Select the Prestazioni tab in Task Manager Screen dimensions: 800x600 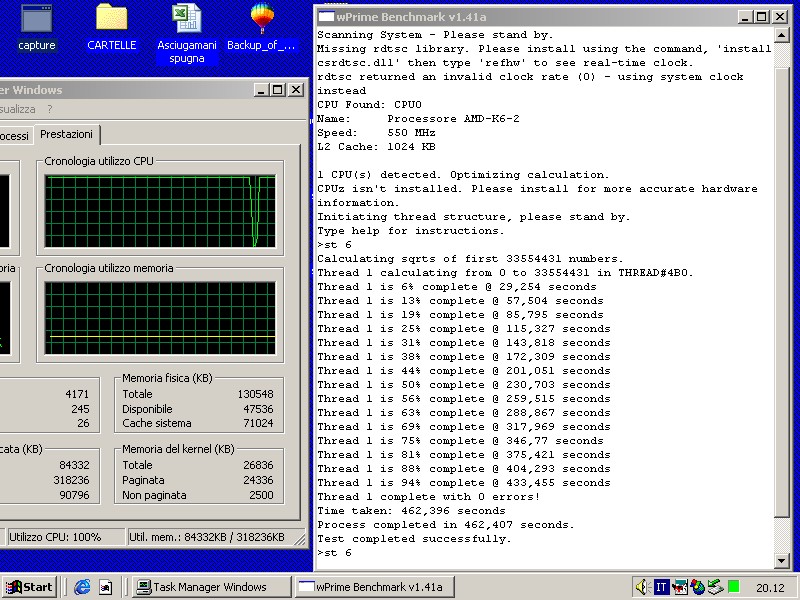[x=66, y=135]
